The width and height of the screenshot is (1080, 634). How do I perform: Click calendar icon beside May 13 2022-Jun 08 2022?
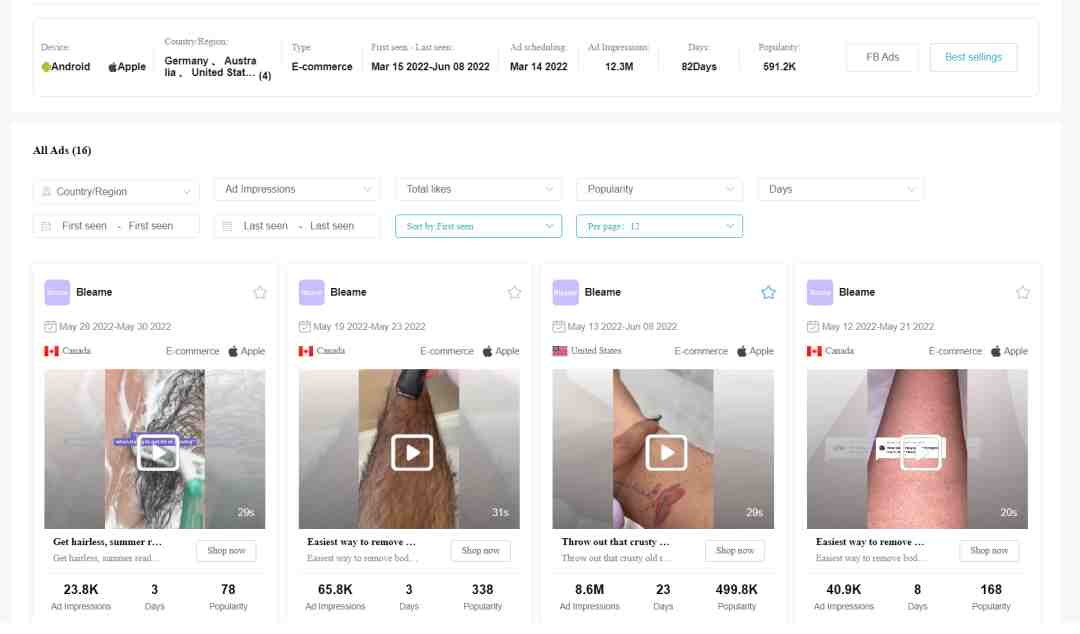point(559,327)
